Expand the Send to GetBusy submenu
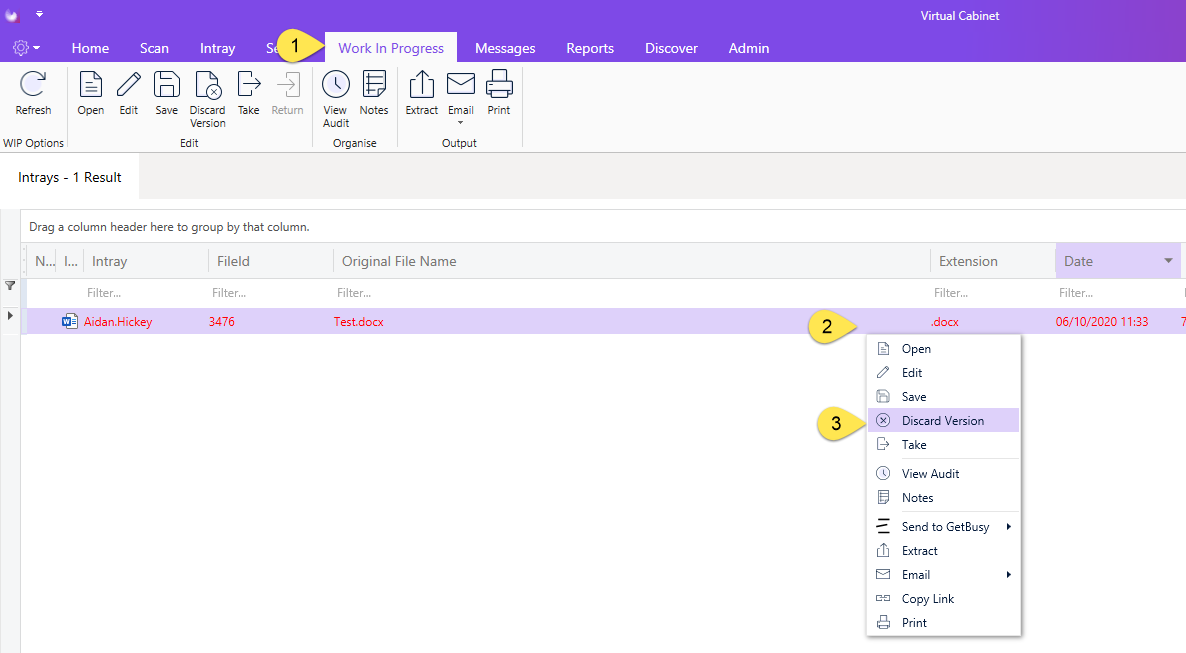 pos(943,527)
